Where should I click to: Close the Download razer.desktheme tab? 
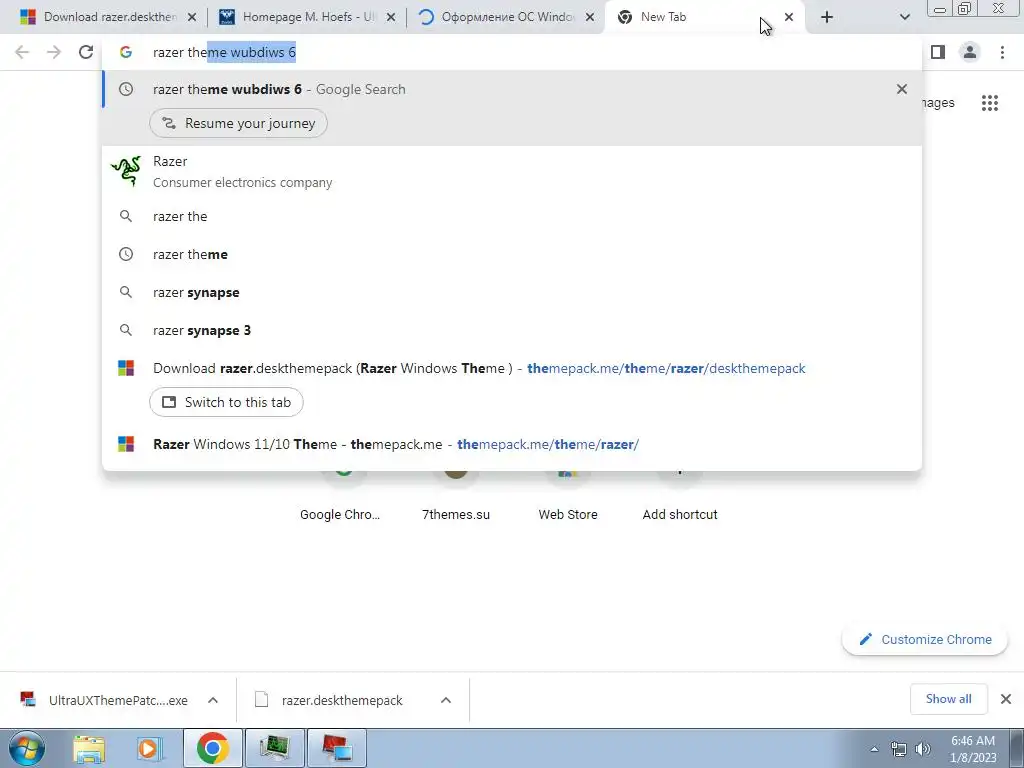click(192, 17)
